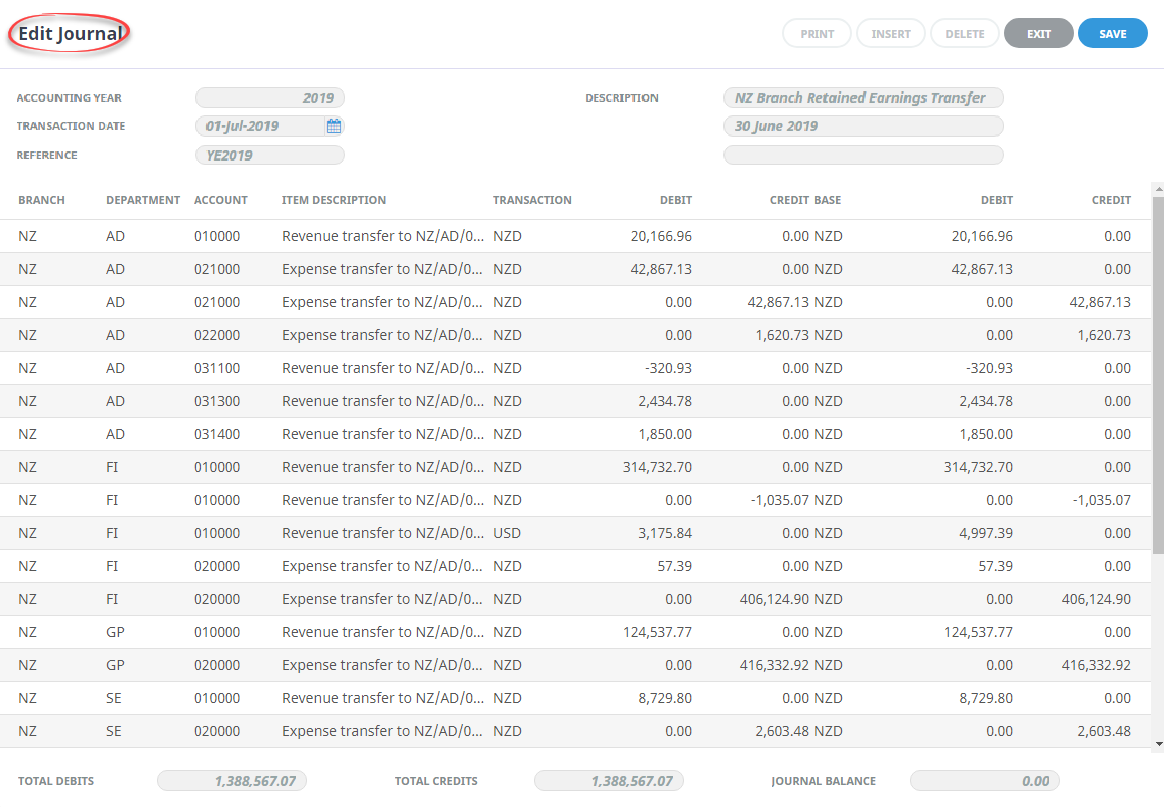Exit the journal editor
Screen dimensions: 1164x807
click(1039, 33)
